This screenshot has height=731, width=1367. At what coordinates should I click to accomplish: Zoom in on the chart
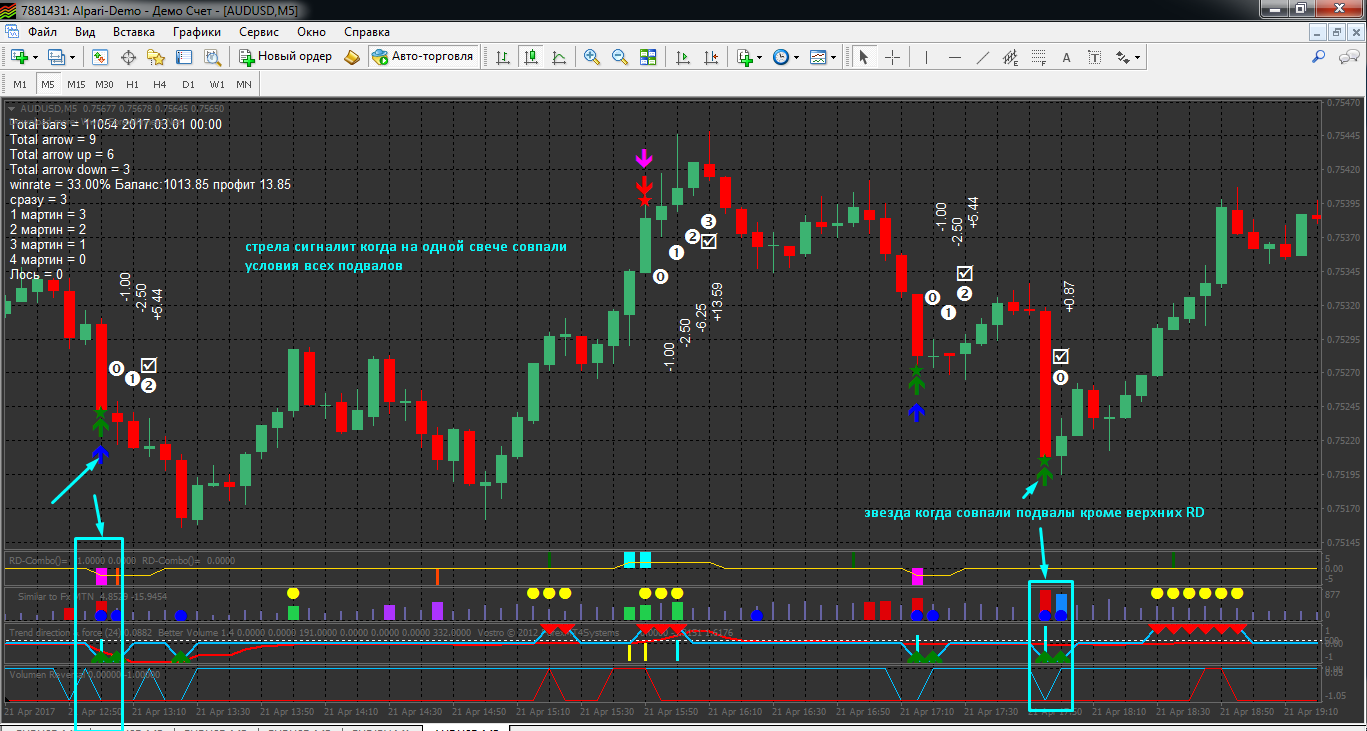pos(592,57)
